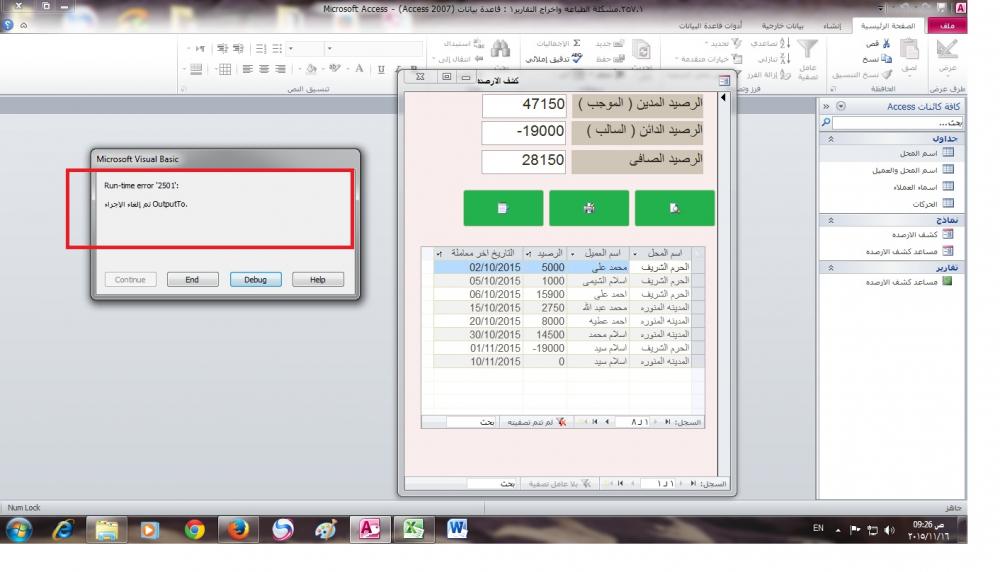Click the binoculars Find icon
The height and width of the screenshot is (572, 1000).
pyautogui.click(x=500, y=50)
